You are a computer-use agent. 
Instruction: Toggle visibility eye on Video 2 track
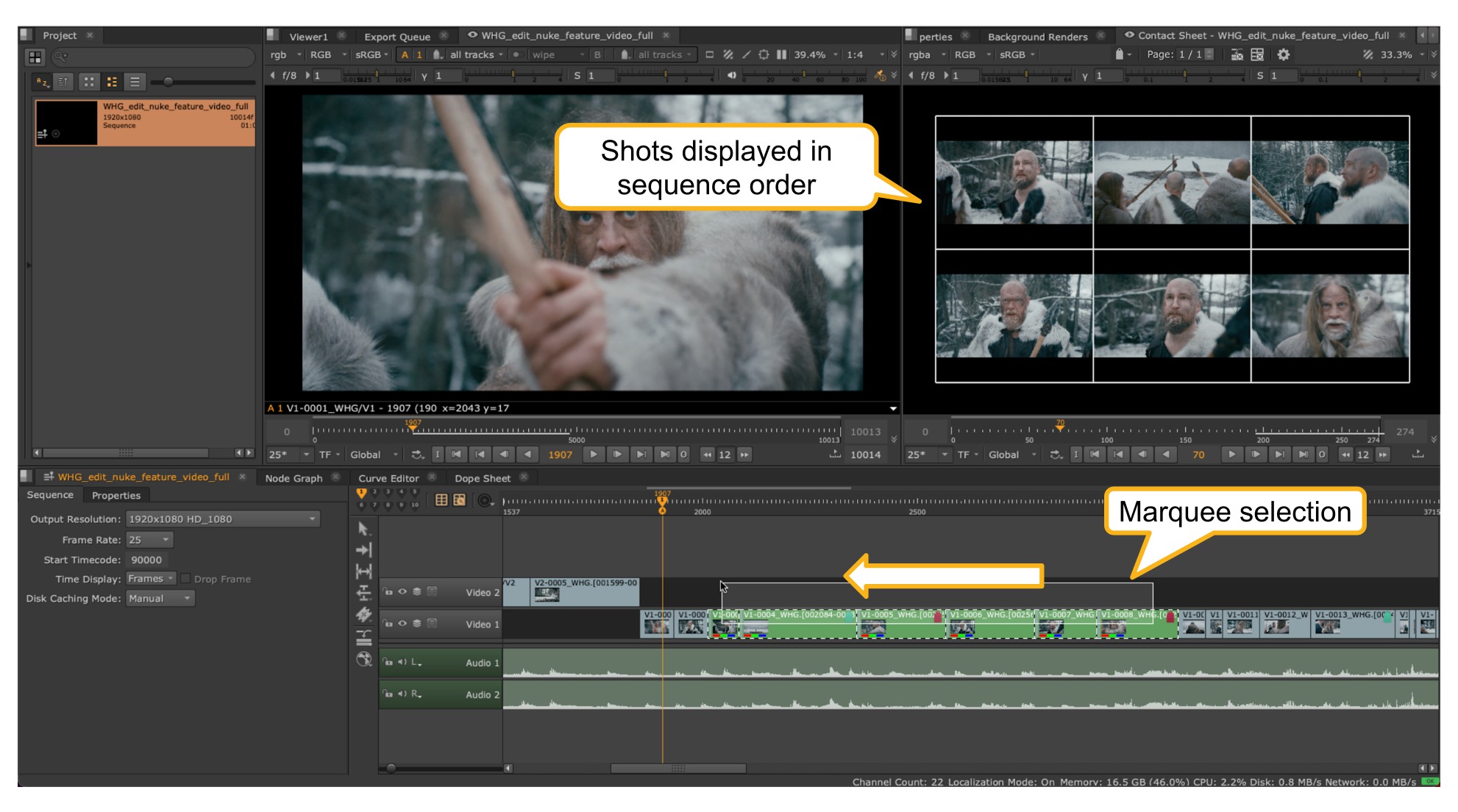(402, 592)
